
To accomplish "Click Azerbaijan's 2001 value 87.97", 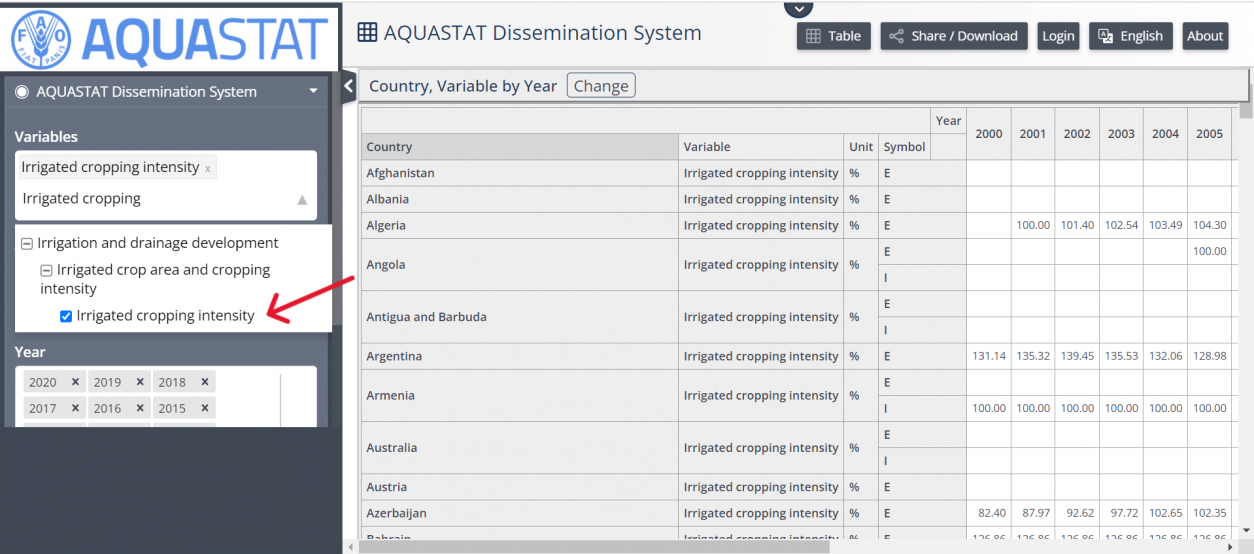I will tap(1033, 513).
